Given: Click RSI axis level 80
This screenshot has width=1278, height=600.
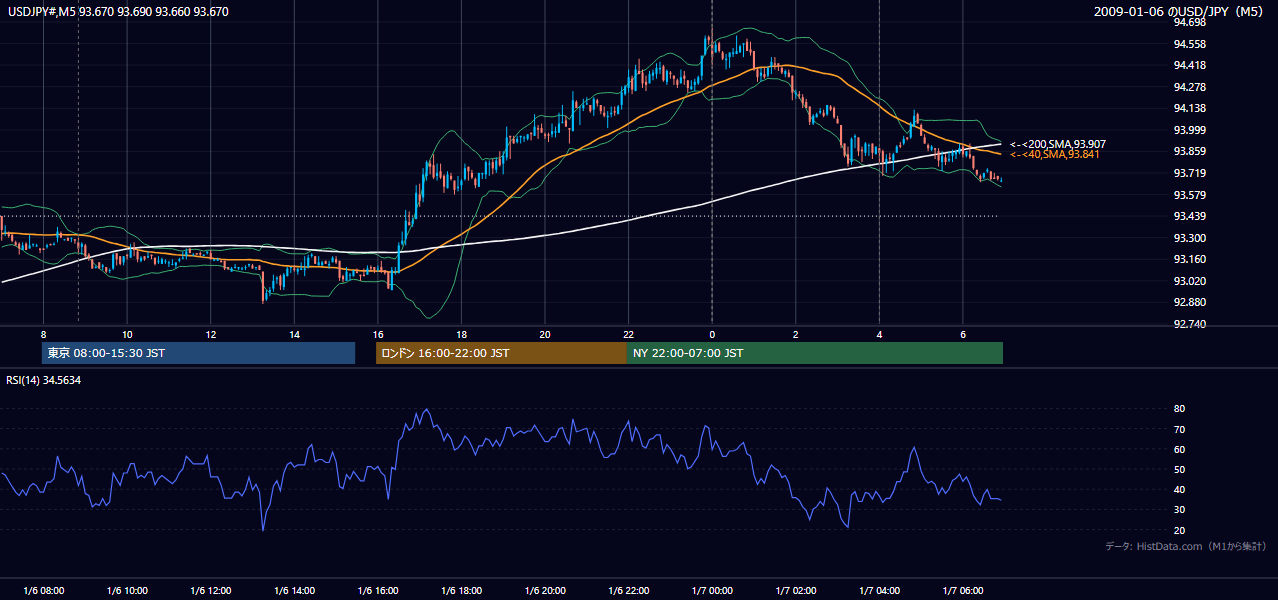Looking at the screenshot, I should point(1179,409).
